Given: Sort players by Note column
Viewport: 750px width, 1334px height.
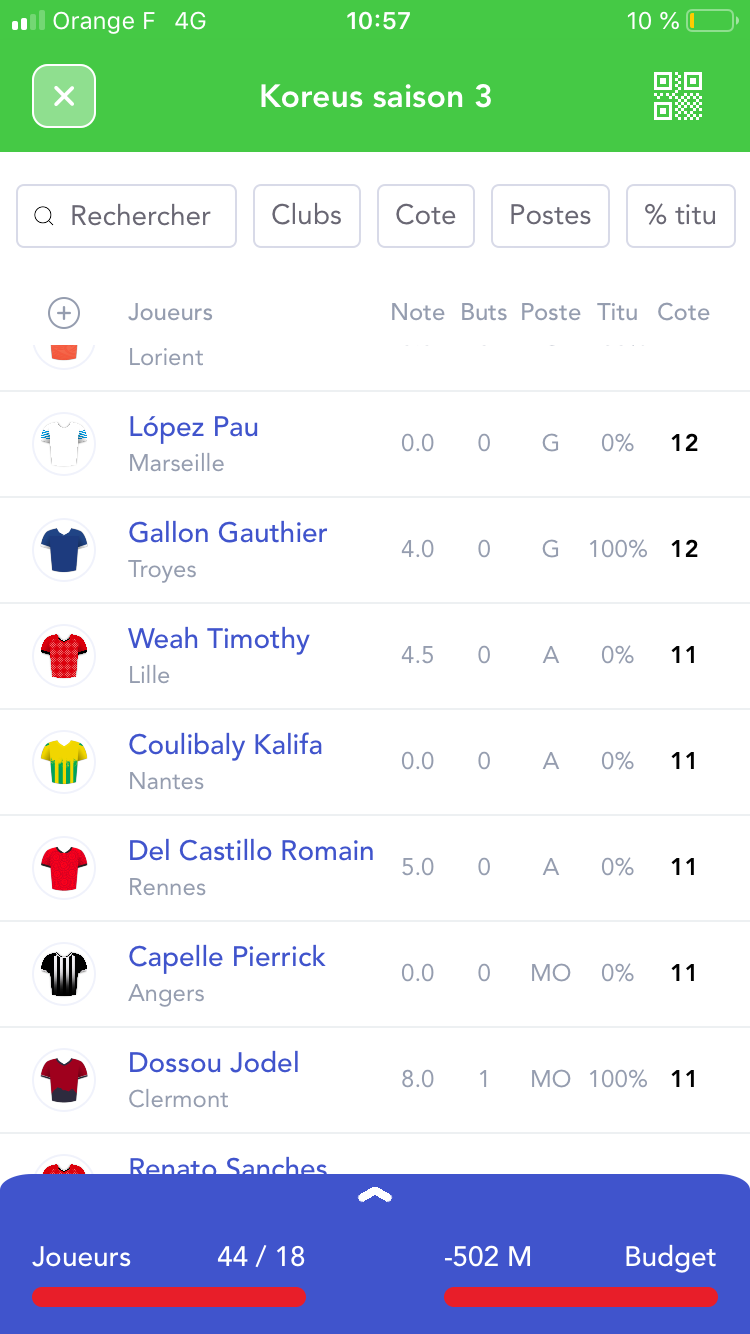Looking at the screenshot, I should pos(417,313).
